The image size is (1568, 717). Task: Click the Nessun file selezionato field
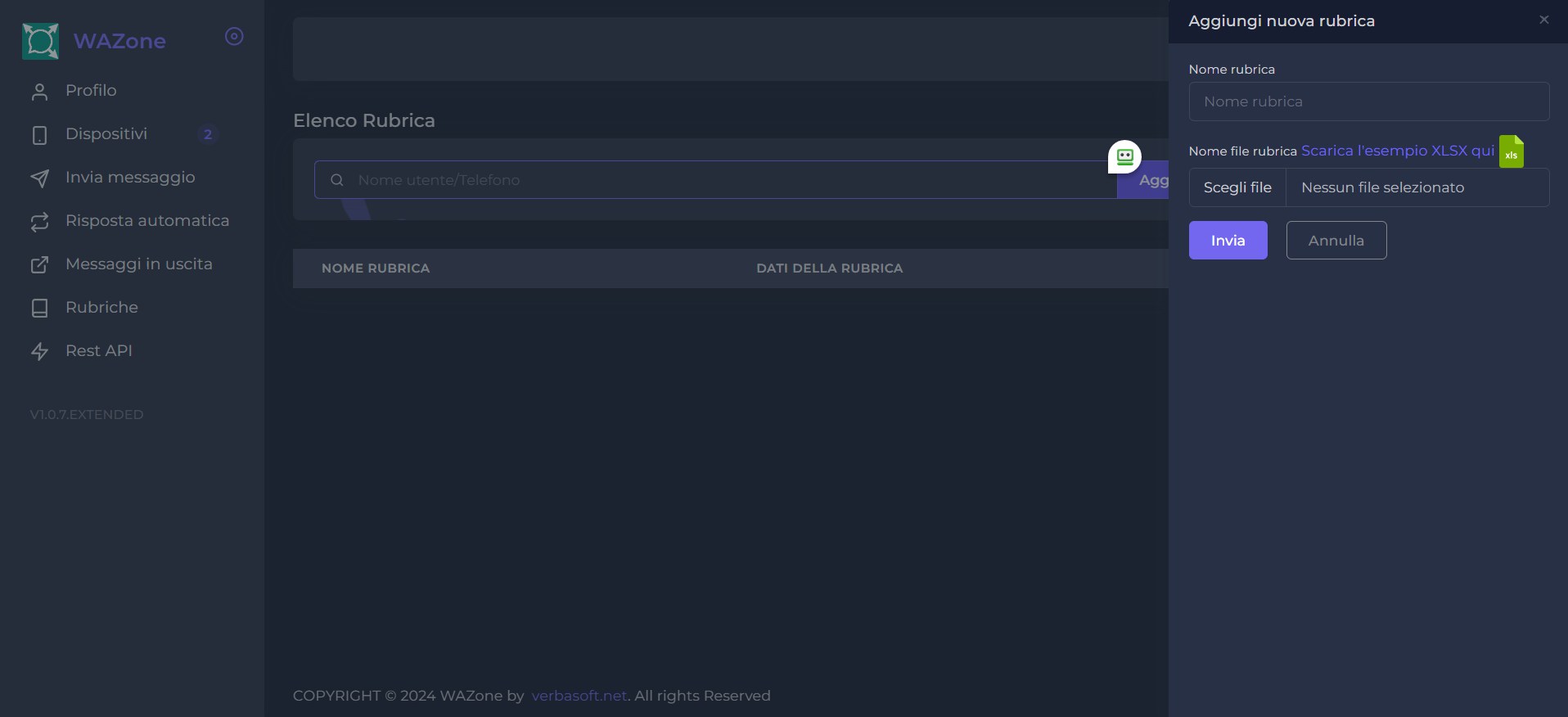[1417, 187]
